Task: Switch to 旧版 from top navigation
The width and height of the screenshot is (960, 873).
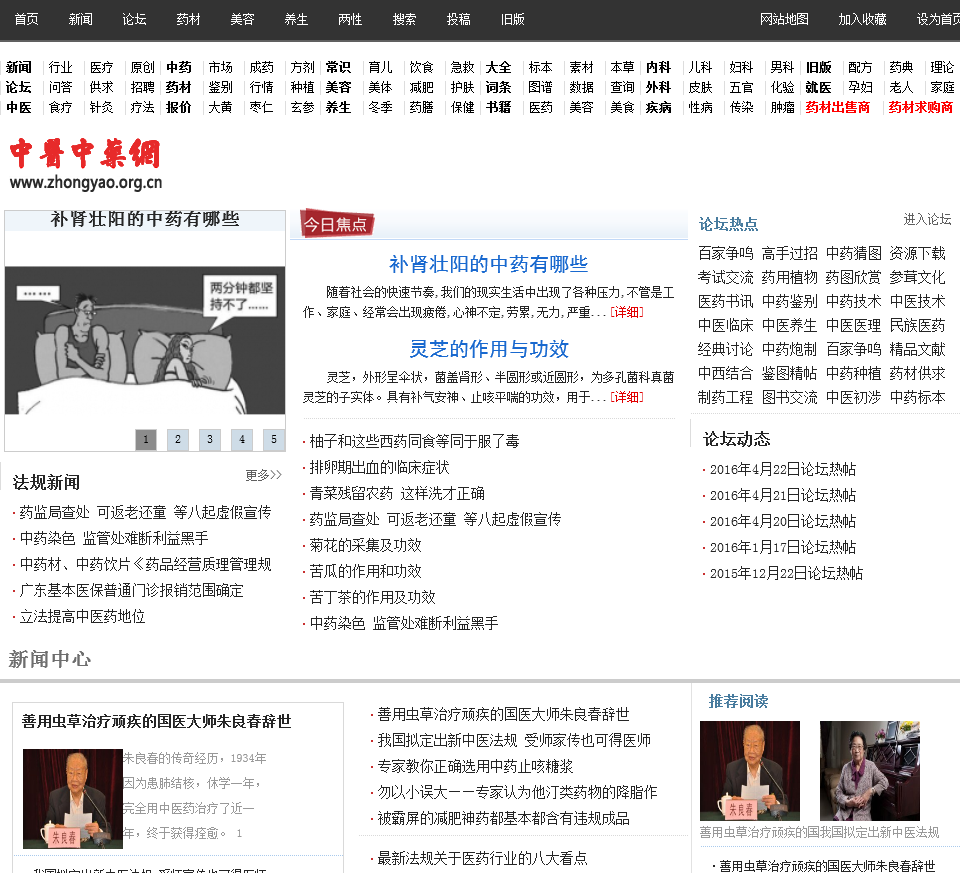Action: (512, 20)
